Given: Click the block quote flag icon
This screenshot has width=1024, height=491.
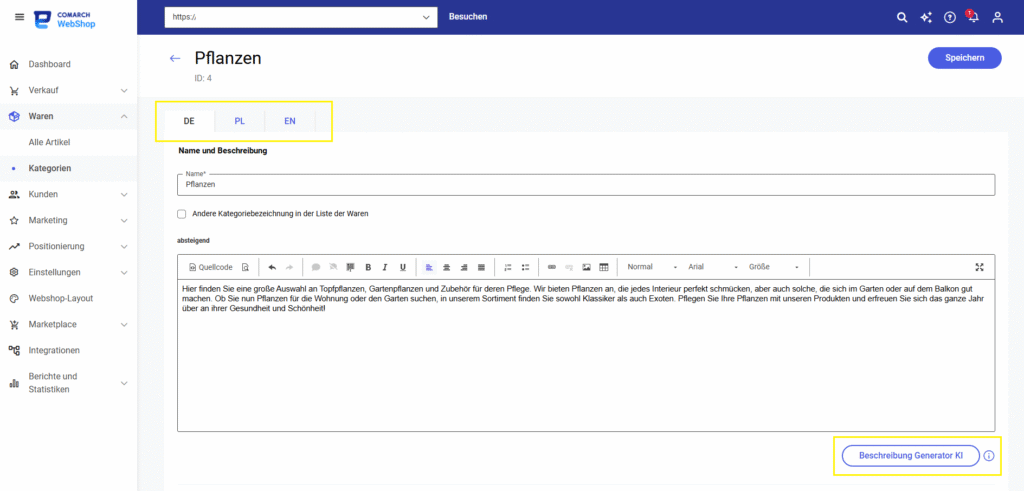Looking at the screenshot, I should click(x=351, y=267).
